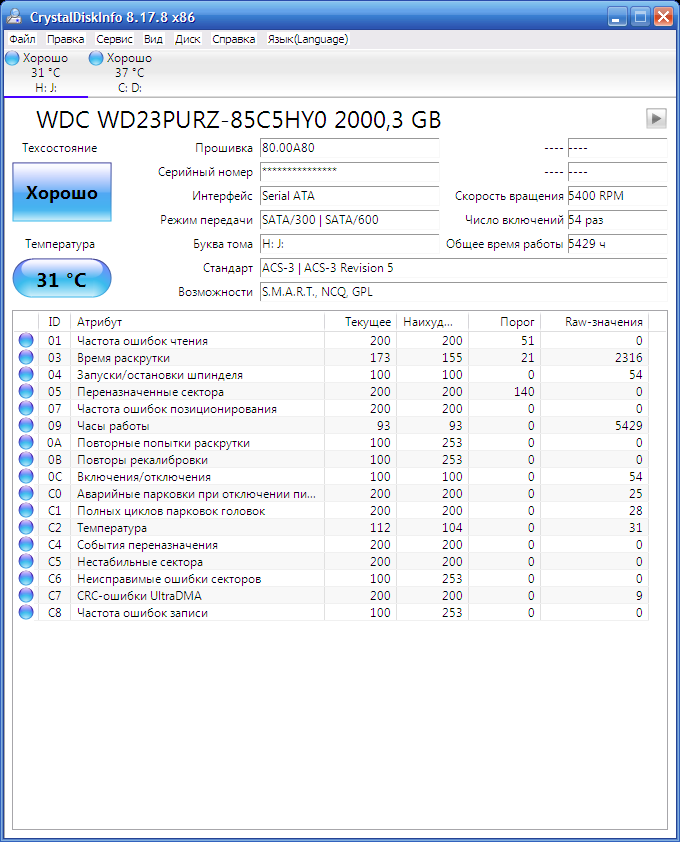Select the Часы работы attribute row
Screen dimensions: 680x842
(200, 426)
